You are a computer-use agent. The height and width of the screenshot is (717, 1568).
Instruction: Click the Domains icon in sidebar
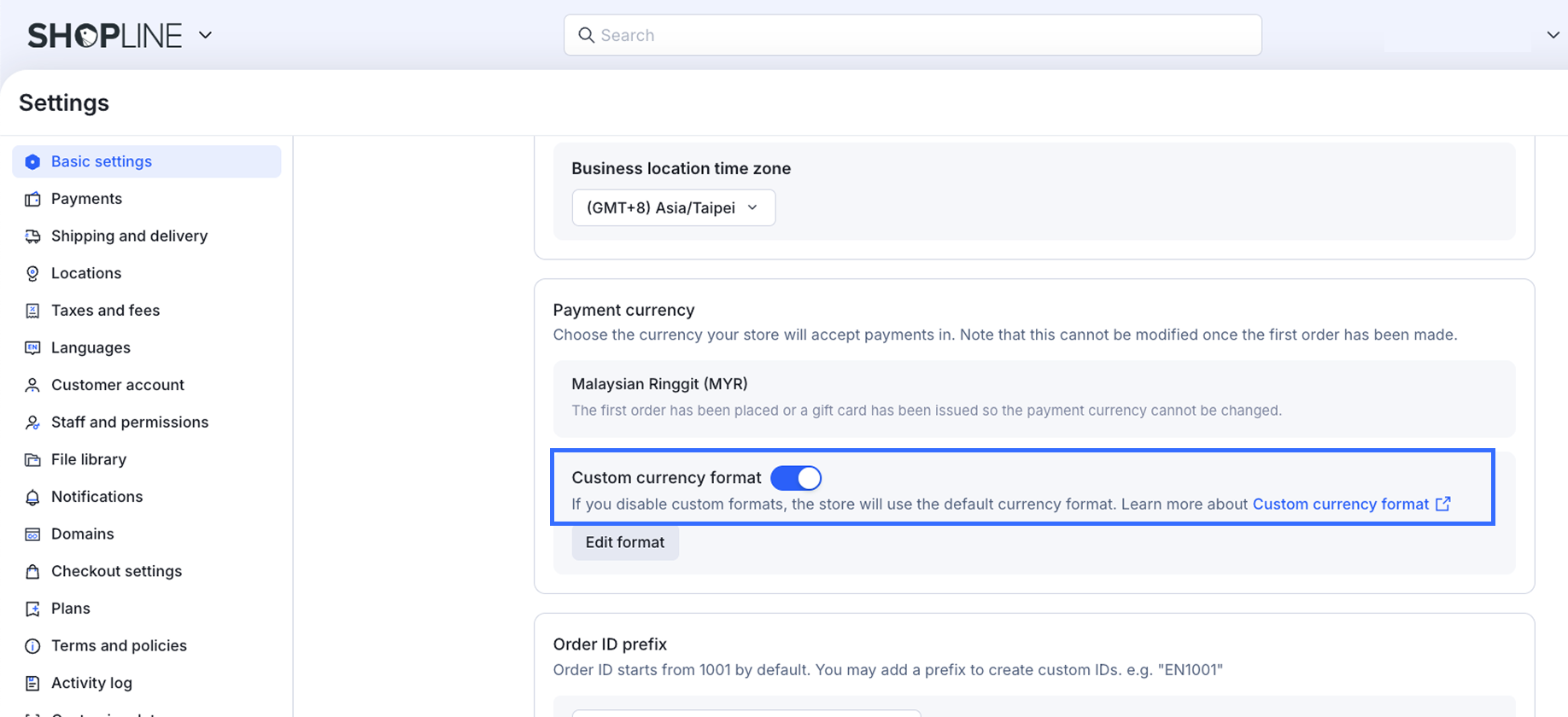pos(32,534)
